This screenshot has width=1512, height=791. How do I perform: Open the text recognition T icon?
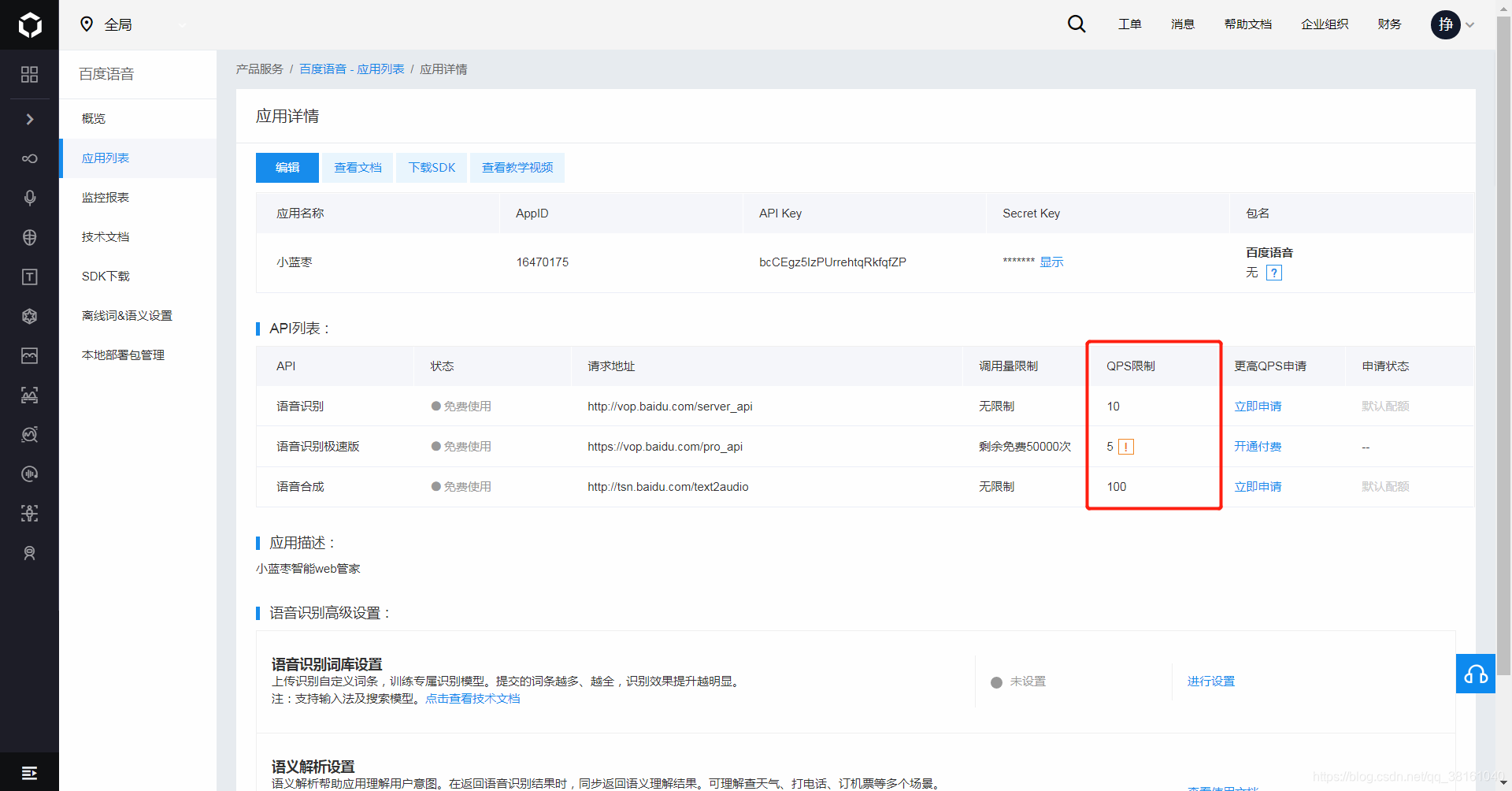coord(29,277)
